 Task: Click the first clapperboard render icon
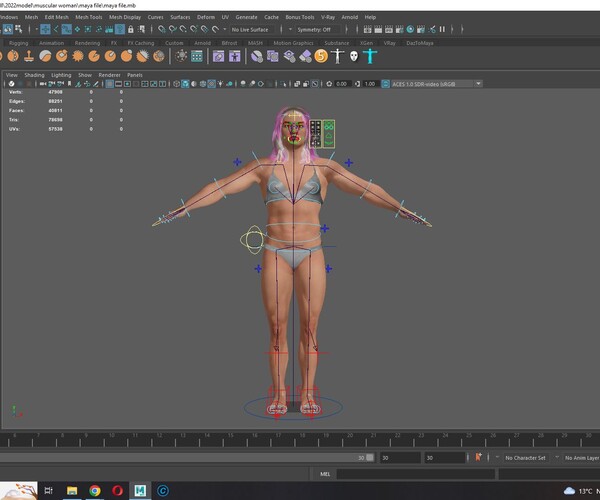[367, 29]
